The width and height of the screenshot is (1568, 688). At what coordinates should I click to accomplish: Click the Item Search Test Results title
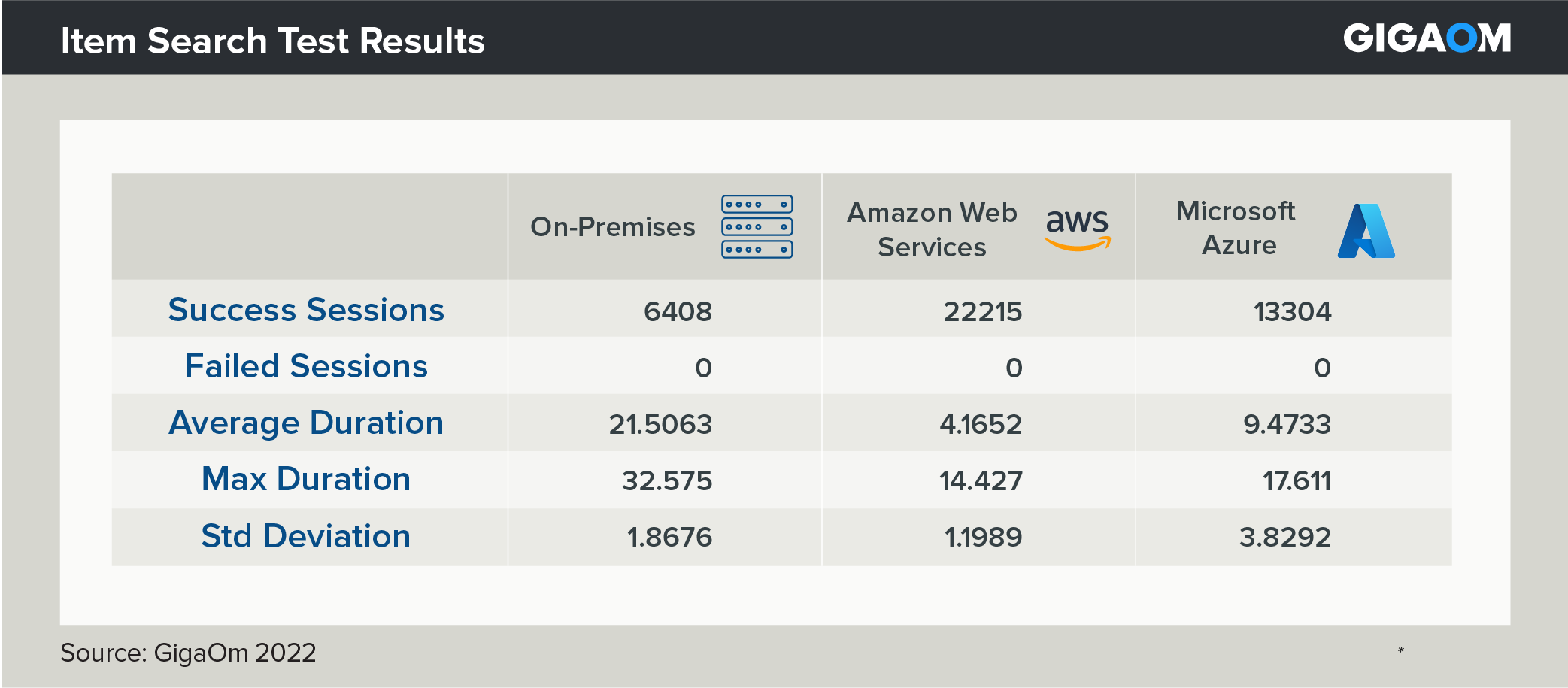(272, 41)
